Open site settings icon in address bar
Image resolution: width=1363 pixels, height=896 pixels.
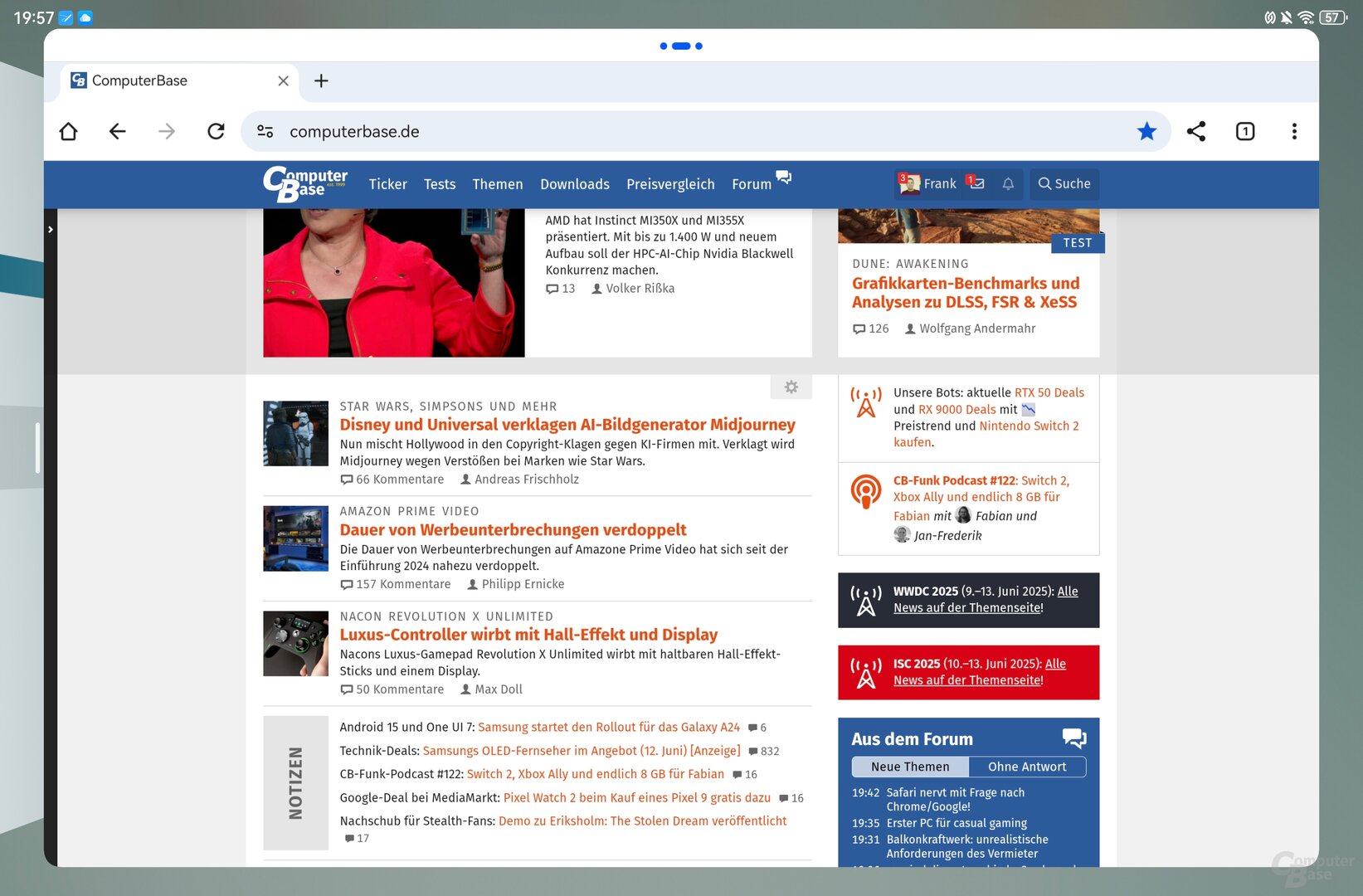pyautogui.click(x=265, y=131)
